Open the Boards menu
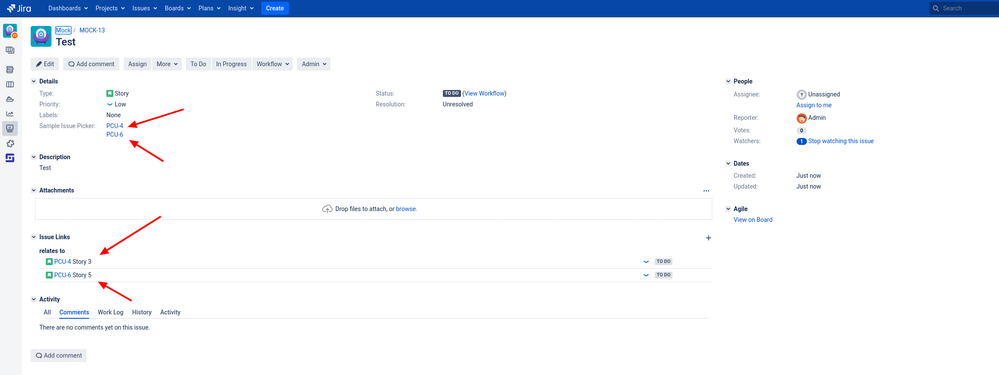 click(178, 8)
